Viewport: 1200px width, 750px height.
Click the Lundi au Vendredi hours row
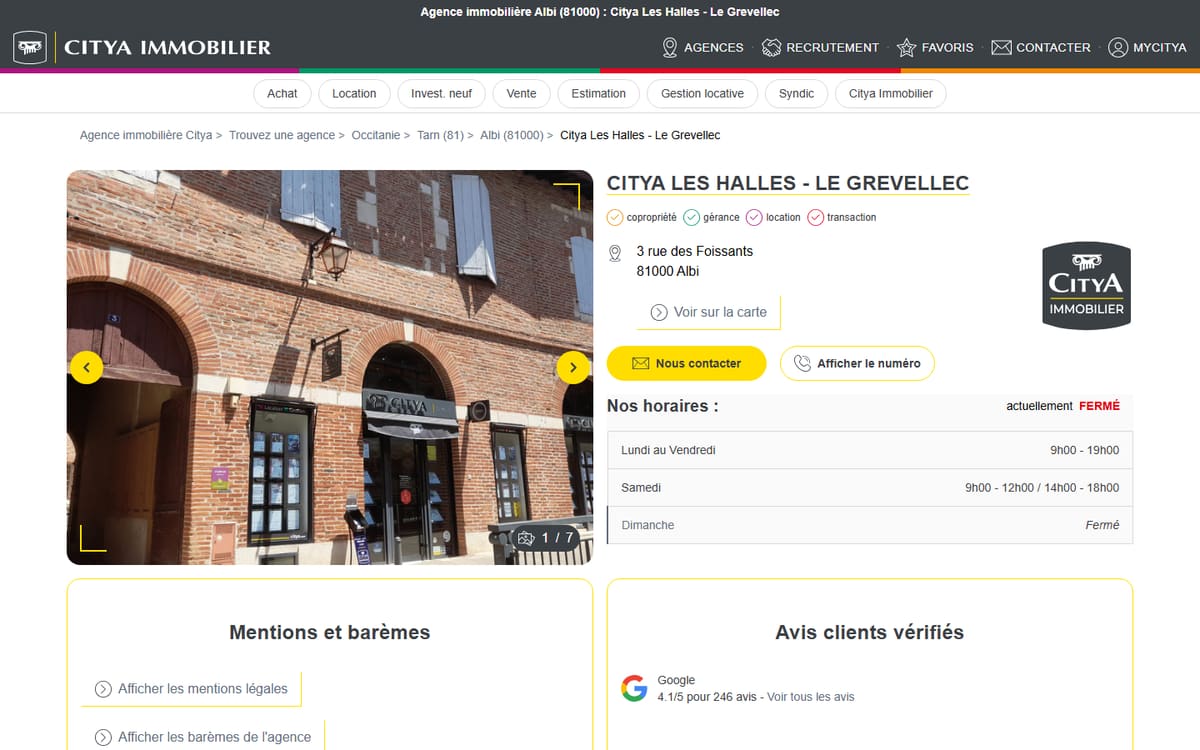point(870,450)
